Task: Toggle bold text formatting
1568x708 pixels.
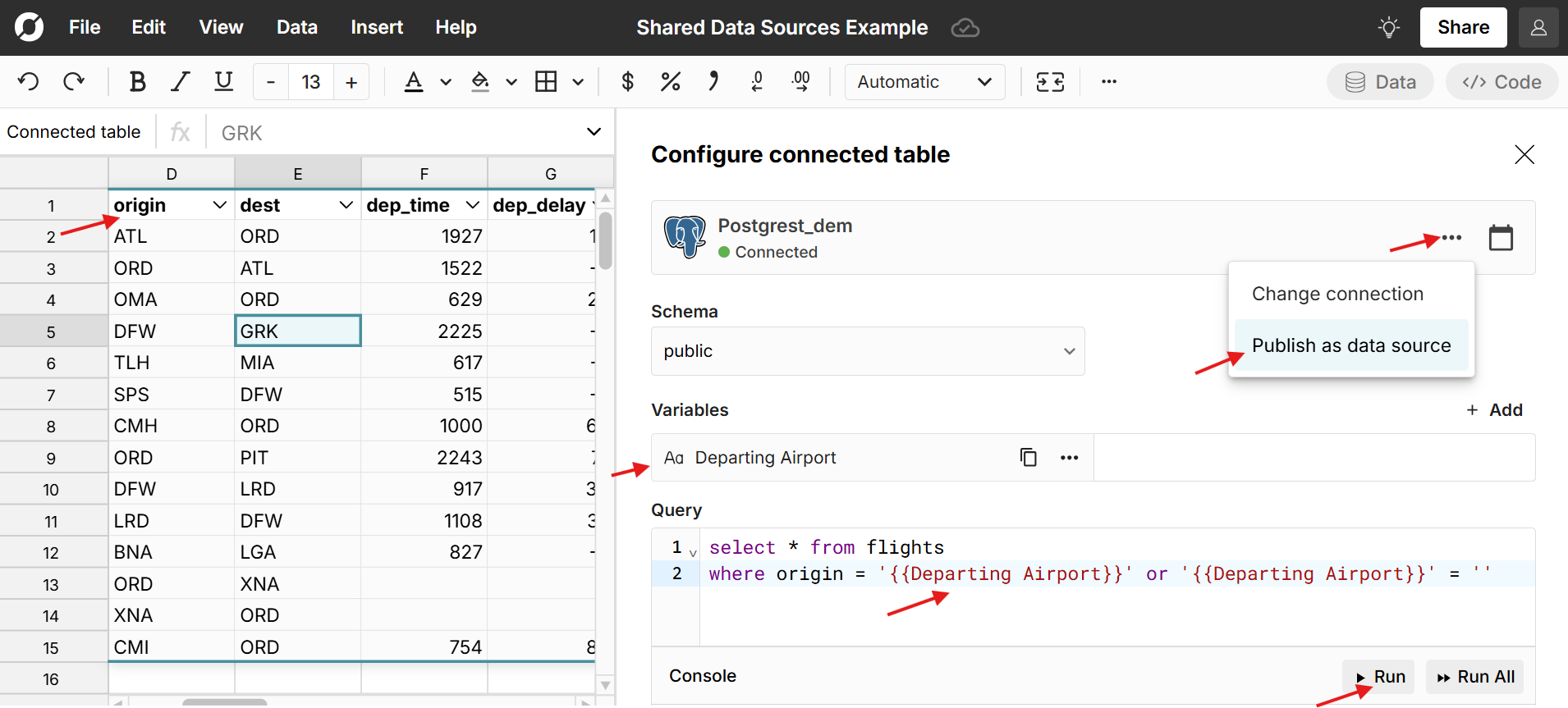Action: click(137, 82)
